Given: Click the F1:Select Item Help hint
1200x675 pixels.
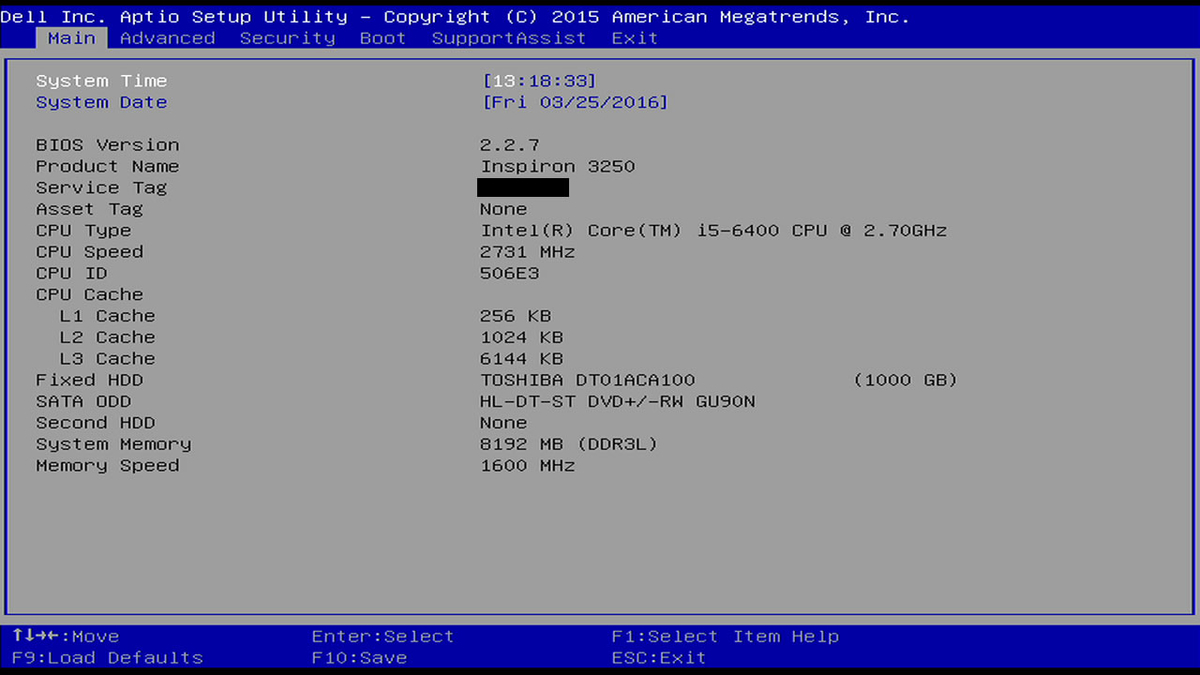Looking at the screenshot, I should pos(725,636).
